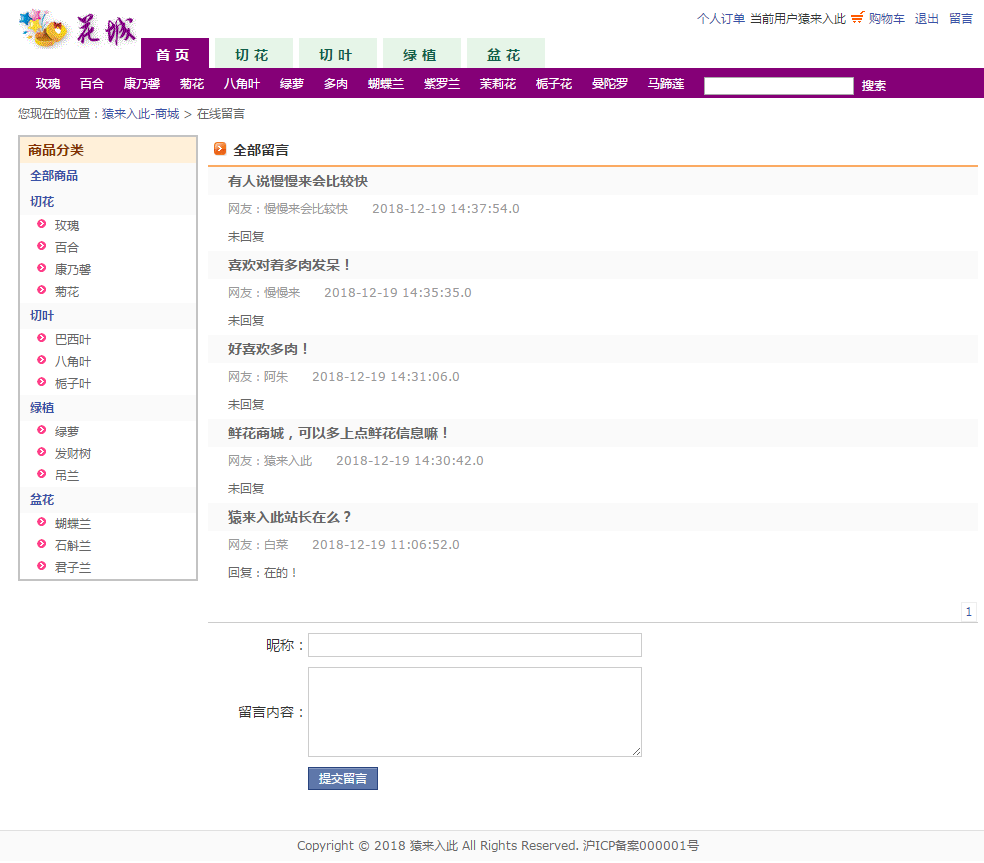Select 多肉 in the purple nav bar
Screen dimensions: 984x863
click(336, 83)
